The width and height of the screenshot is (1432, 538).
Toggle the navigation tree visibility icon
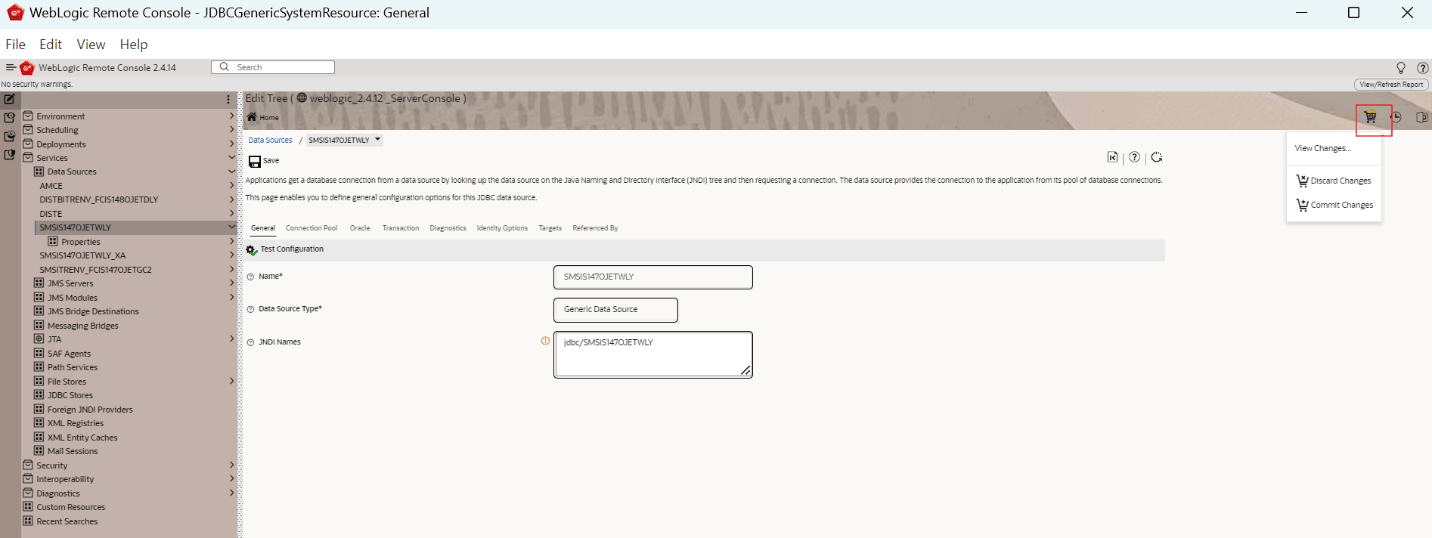click(1422, 117)
